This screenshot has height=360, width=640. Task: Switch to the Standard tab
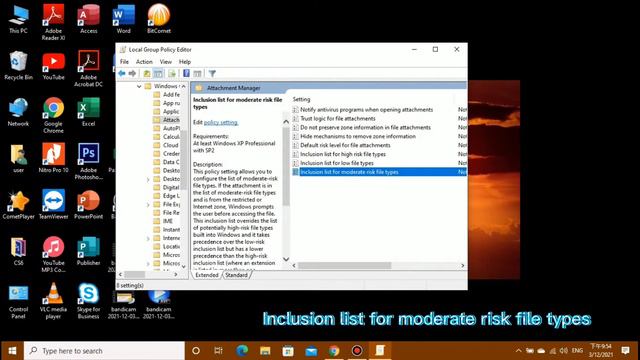coord(236,275)
